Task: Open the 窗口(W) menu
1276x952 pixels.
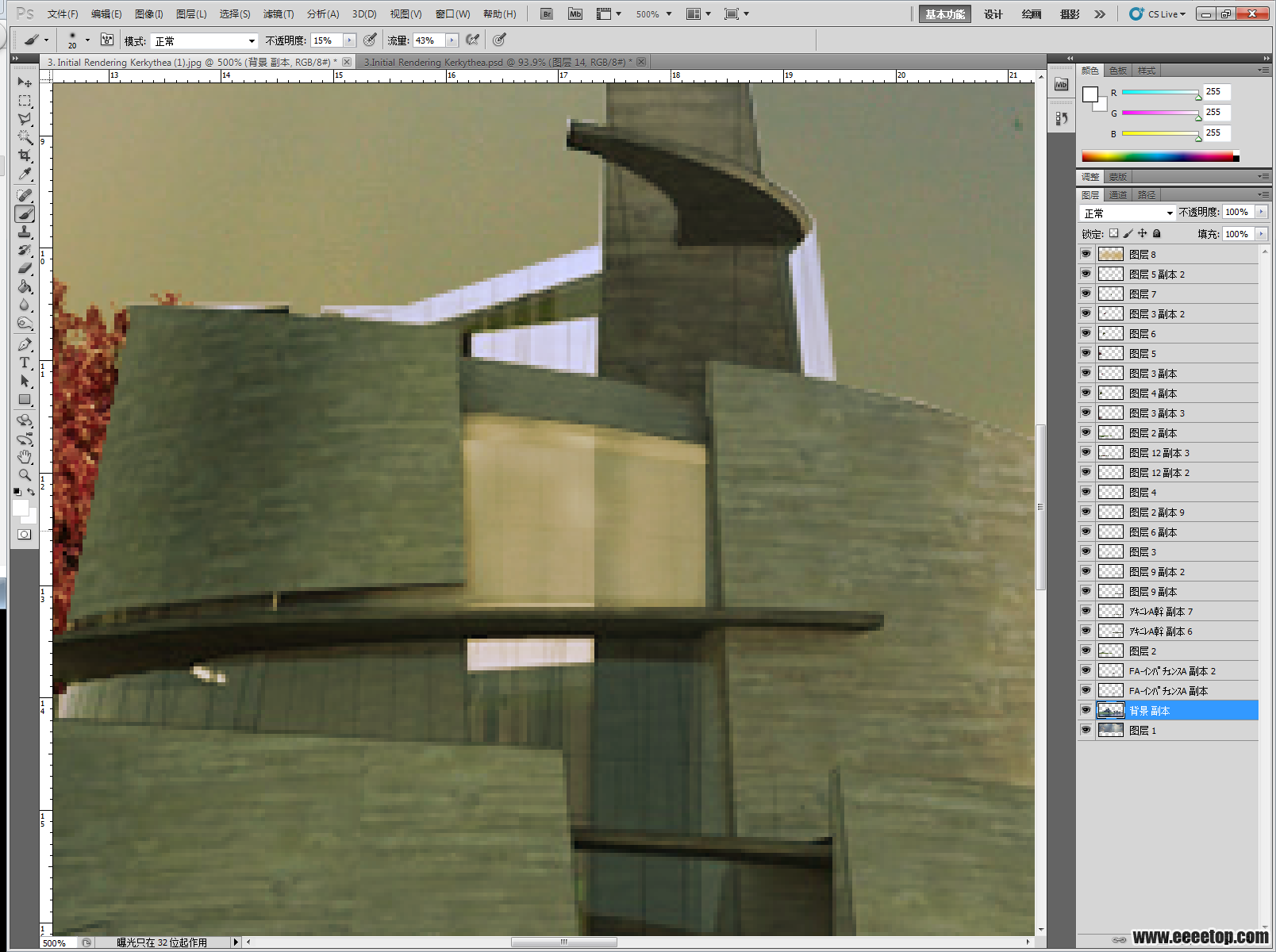Action: pyautogui.click(x=452, y=14)
